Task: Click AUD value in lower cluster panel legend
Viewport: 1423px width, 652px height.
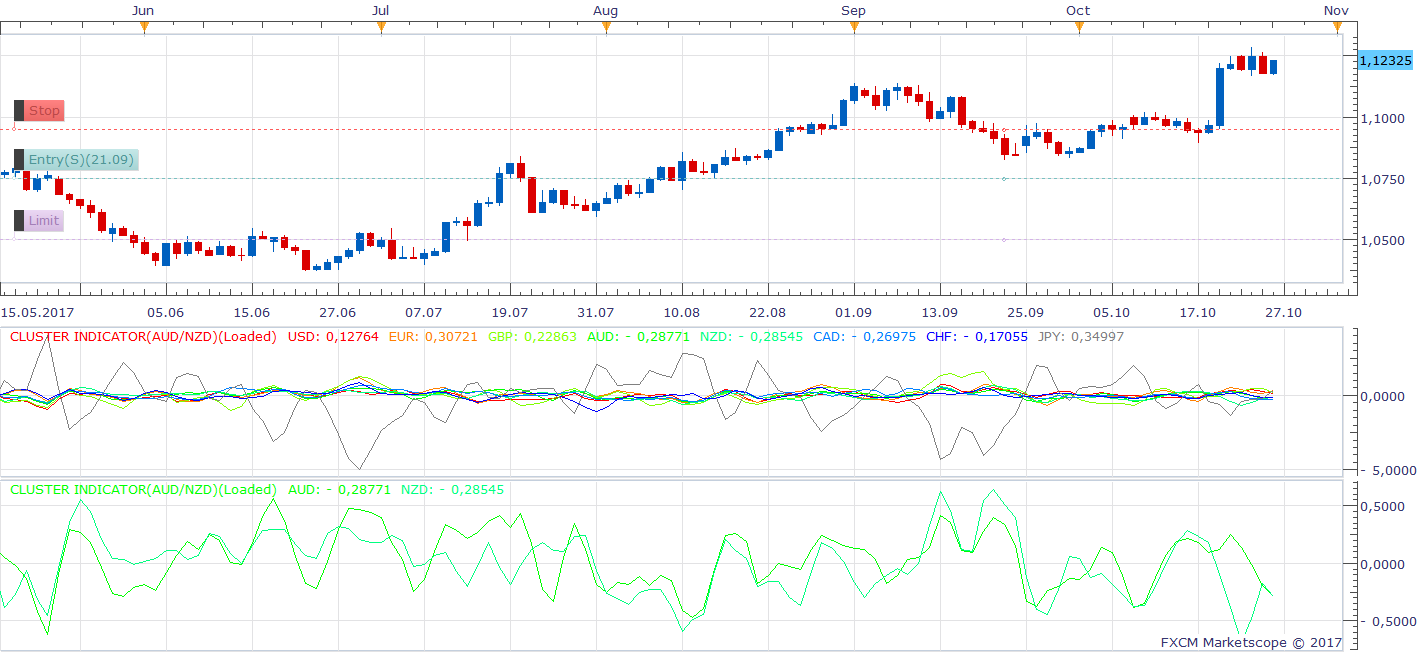Action: [339, 490]
